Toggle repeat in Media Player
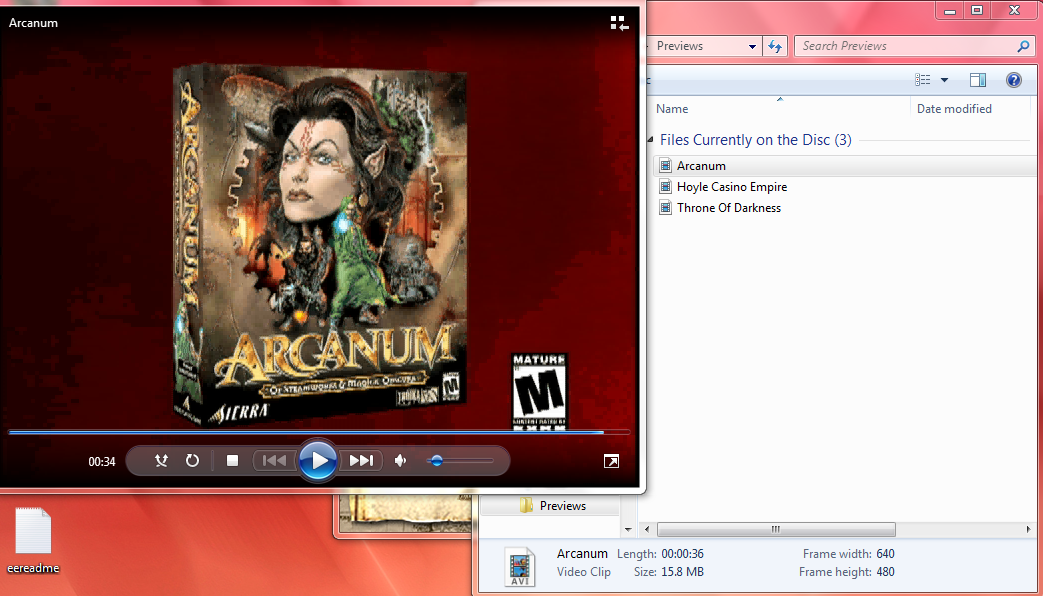This screenshot has height=596, width=1043. click(x=192, y=460)
